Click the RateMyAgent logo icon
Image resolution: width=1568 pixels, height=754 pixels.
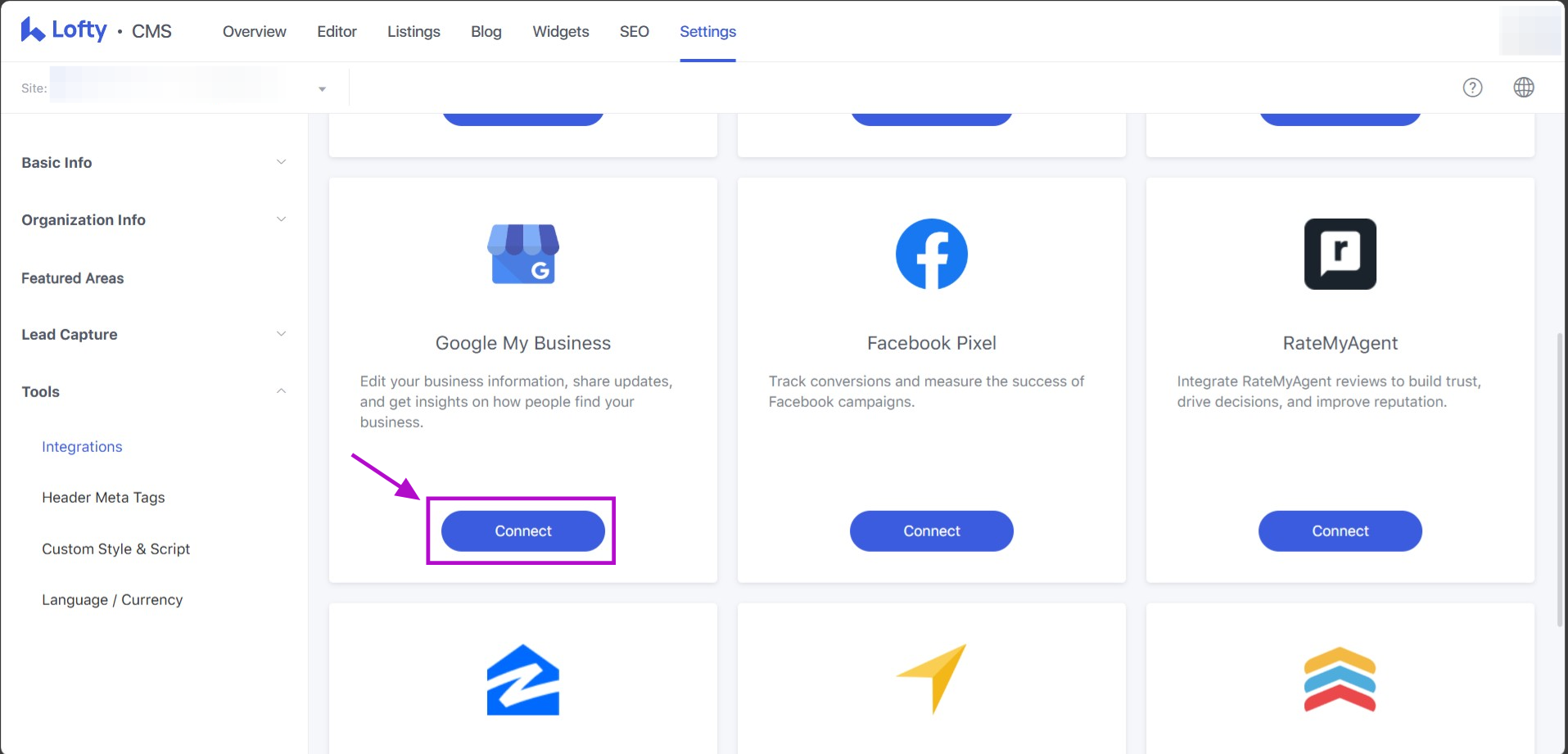[x=1340, y=254]
